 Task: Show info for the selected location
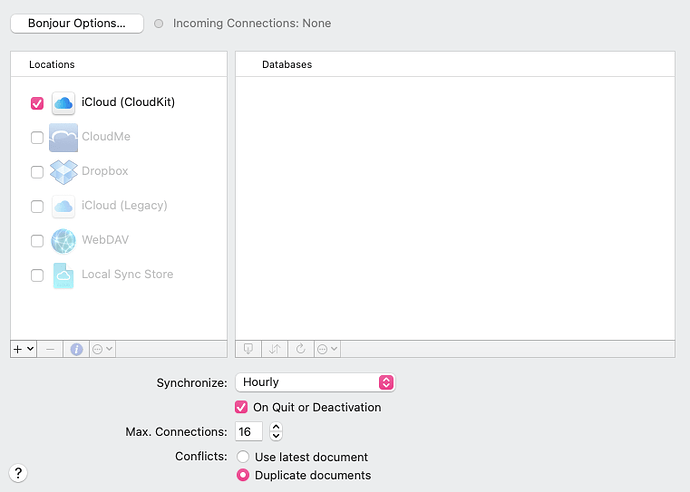coord(76,349)
